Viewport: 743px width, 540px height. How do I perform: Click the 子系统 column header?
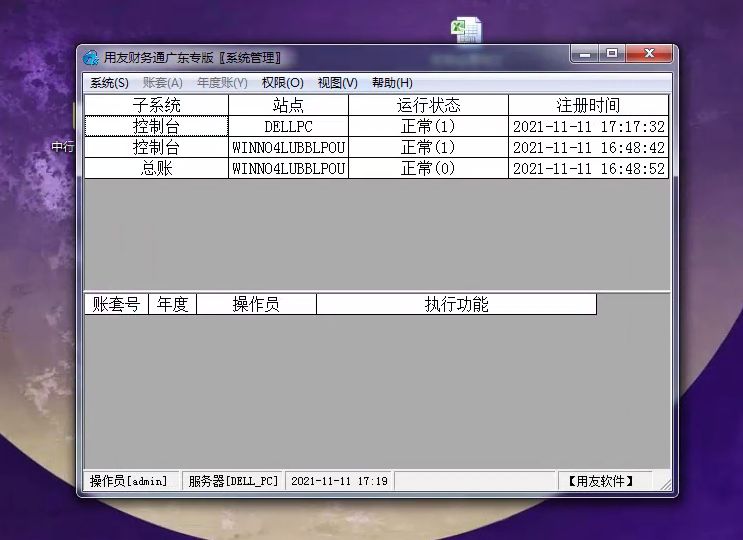pyautogui.click(x=156, y=105)
